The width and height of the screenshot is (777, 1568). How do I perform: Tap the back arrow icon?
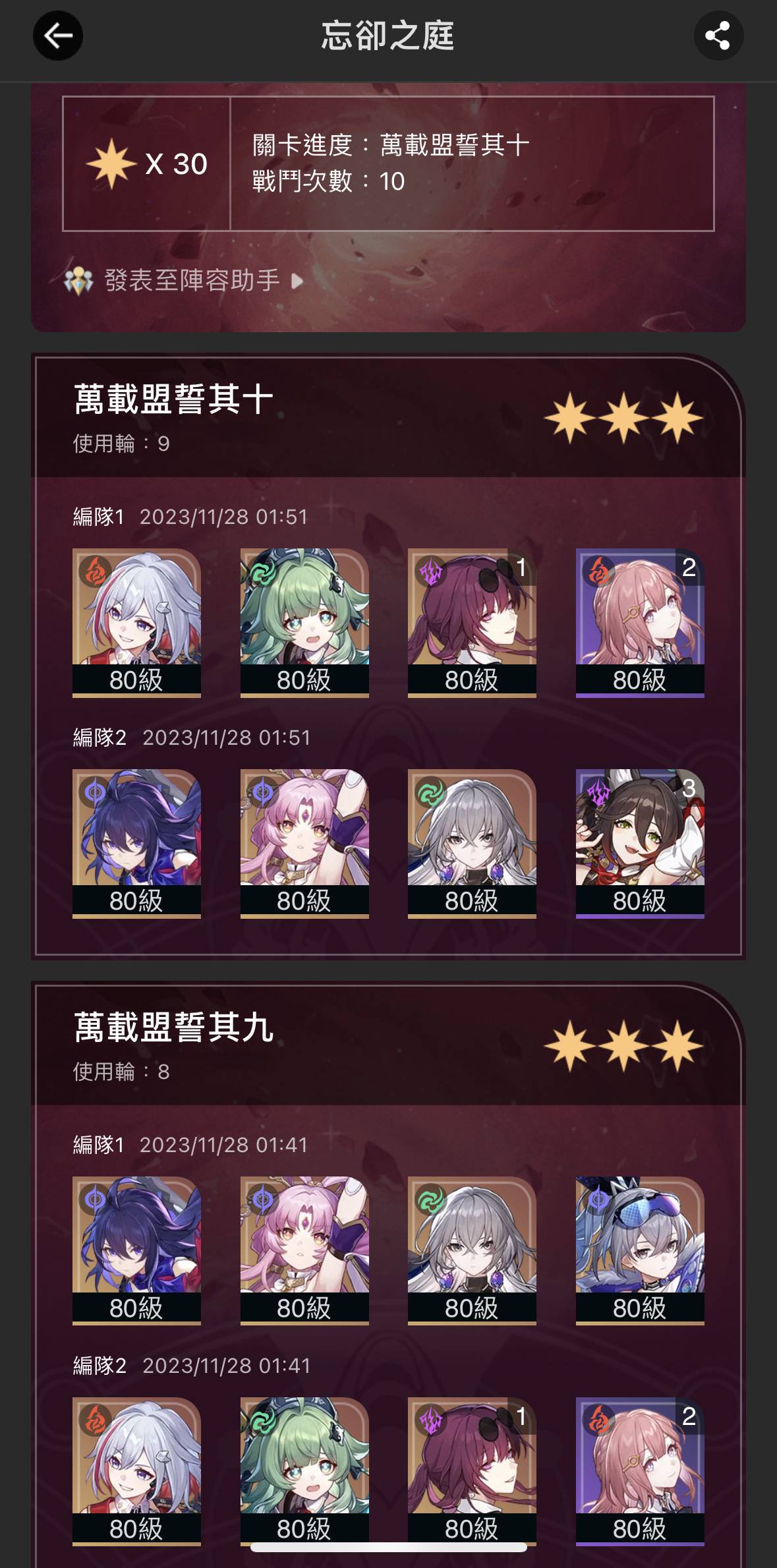(58, 36)
